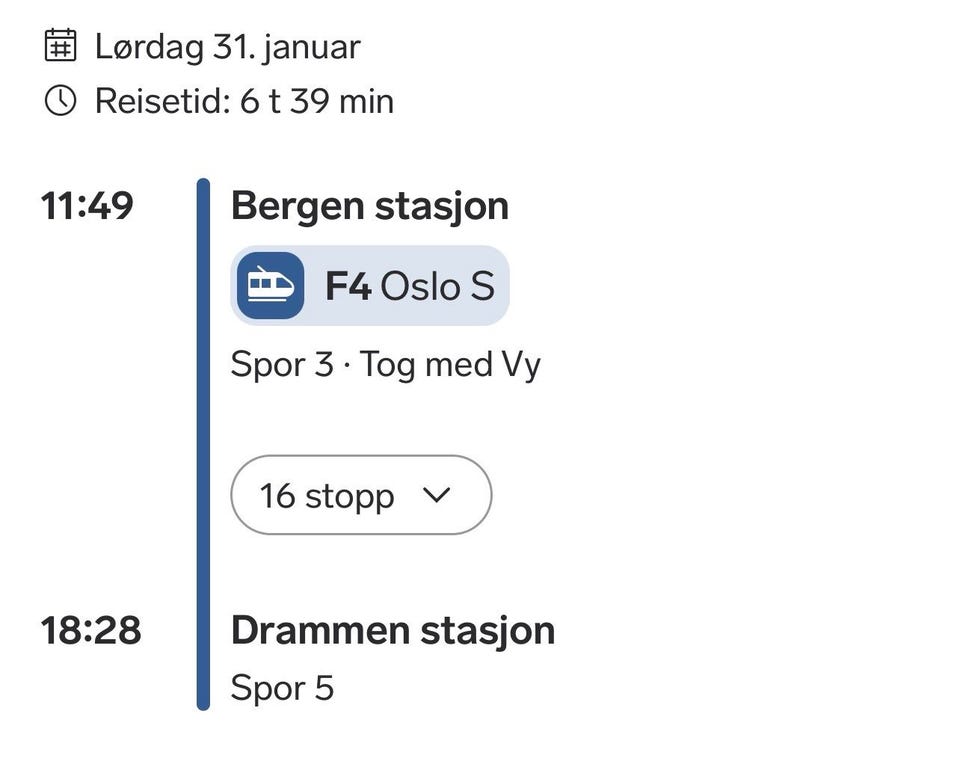Click the 18:28 arrival time
The width and height of the screenshot is (960, 764).
pyautogui.click(x=90, y=631)
